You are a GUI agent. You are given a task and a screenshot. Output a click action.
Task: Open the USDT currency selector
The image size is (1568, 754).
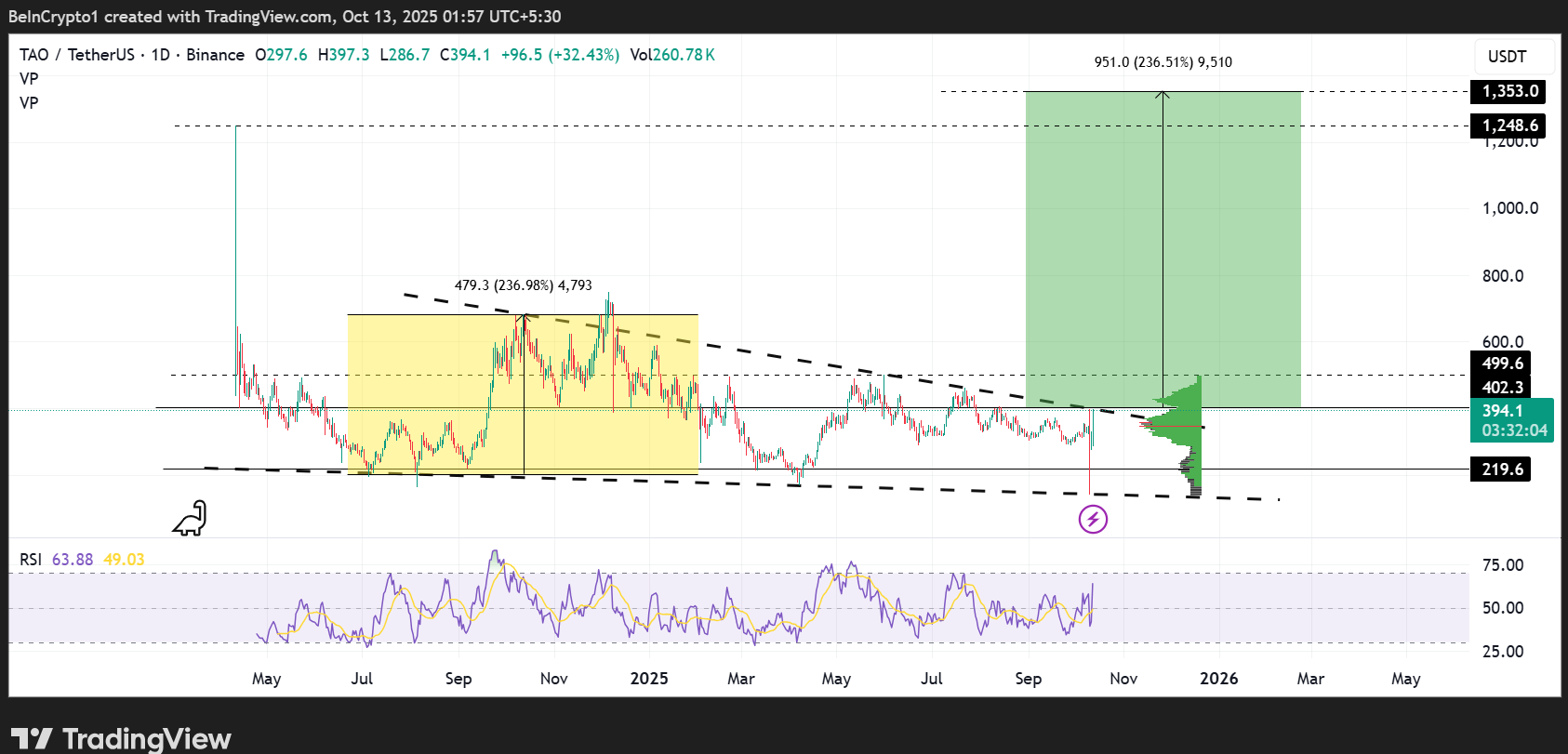pyautogui.click(x=1507, y=57)
